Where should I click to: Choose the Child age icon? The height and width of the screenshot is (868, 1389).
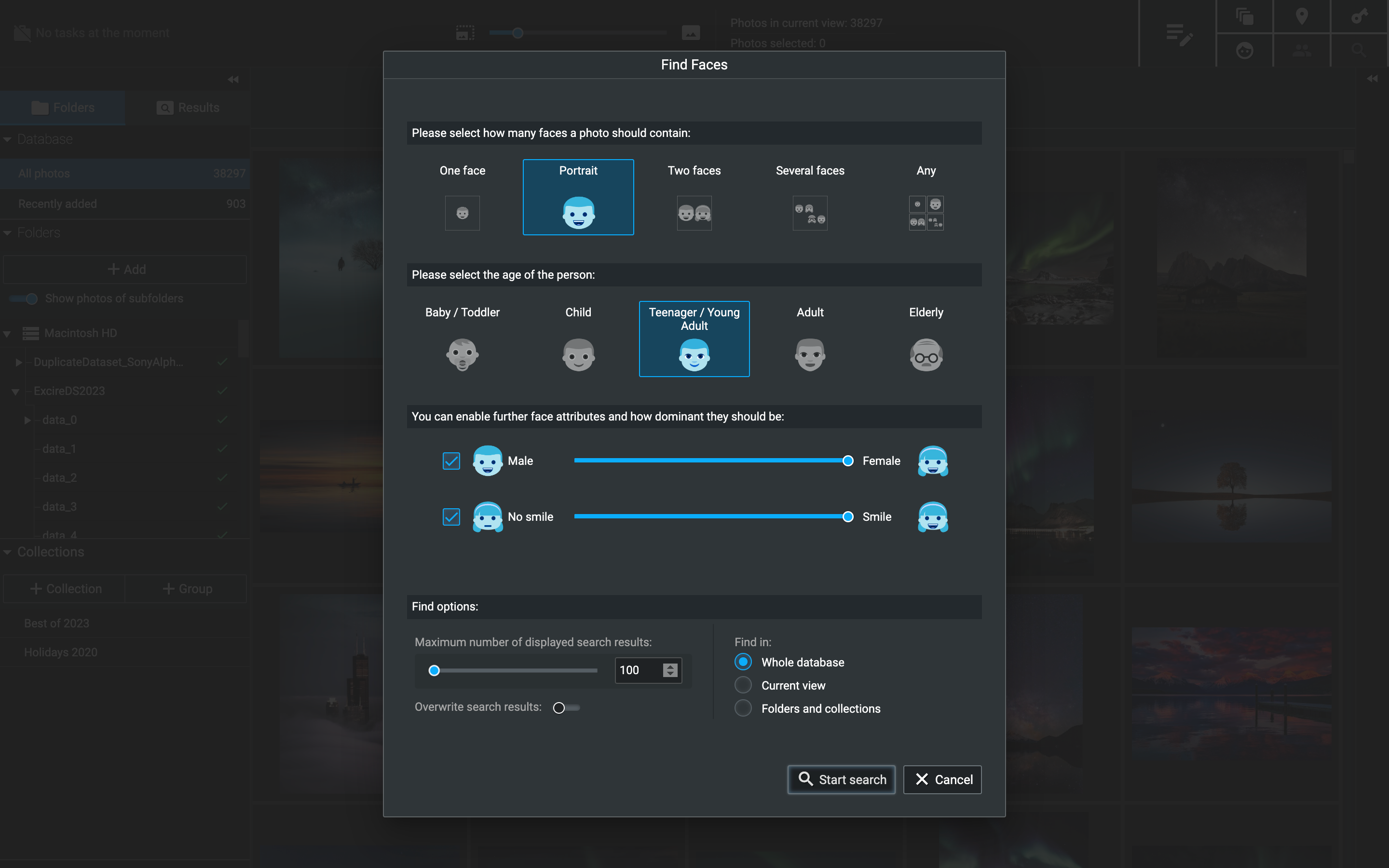(x=578, y=354)
